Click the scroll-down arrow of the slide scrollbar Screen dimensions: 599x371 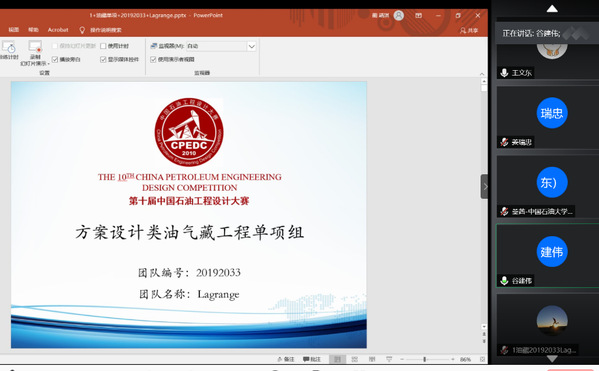(x=484, y=327)
